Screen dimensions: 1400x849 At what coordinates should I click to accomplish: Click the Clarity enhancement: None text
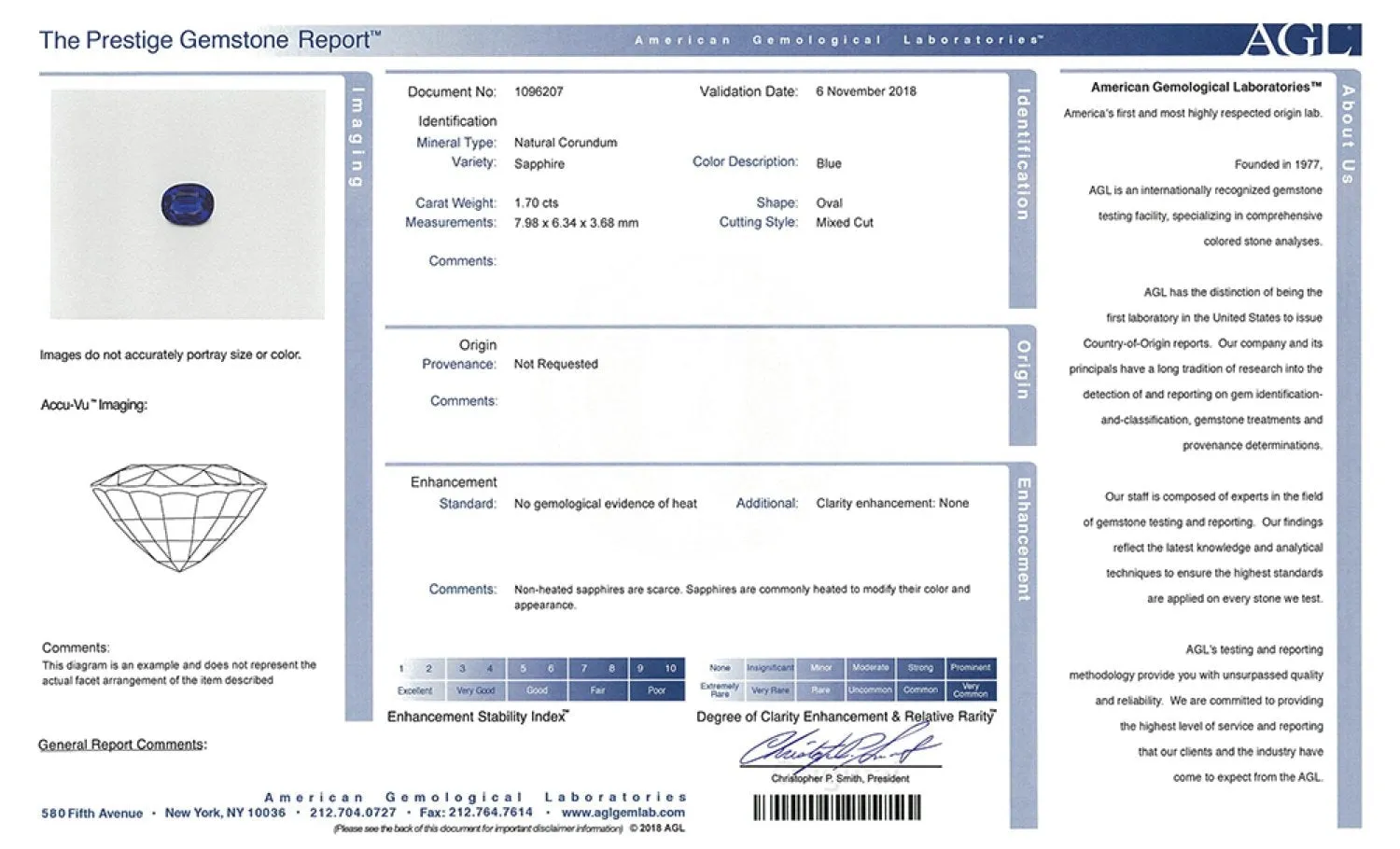[892, 503]
